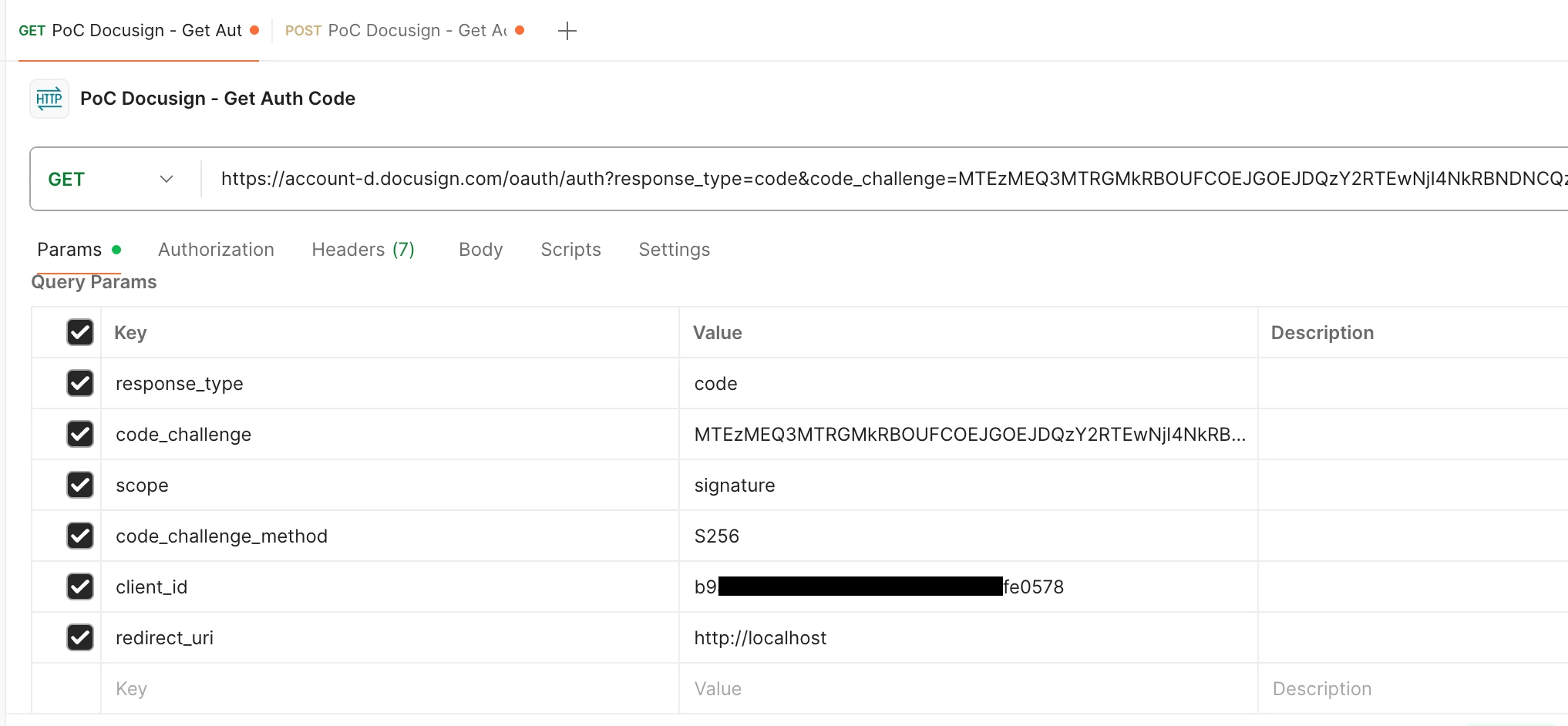Click the redirect_uri key cell
The width and height of the screenshot is (1568, 726).
pyautogui.click(x=390, y=637)
